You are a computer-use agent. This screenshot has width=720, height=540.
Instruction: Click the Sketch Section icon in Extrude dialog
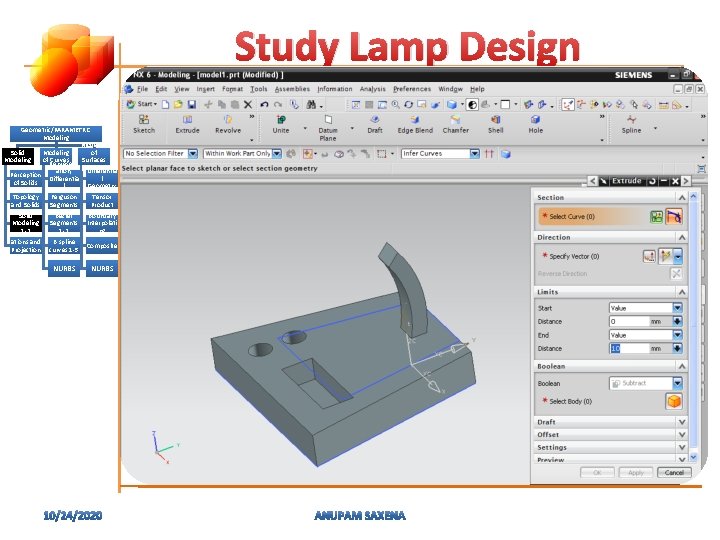[657, 216]
